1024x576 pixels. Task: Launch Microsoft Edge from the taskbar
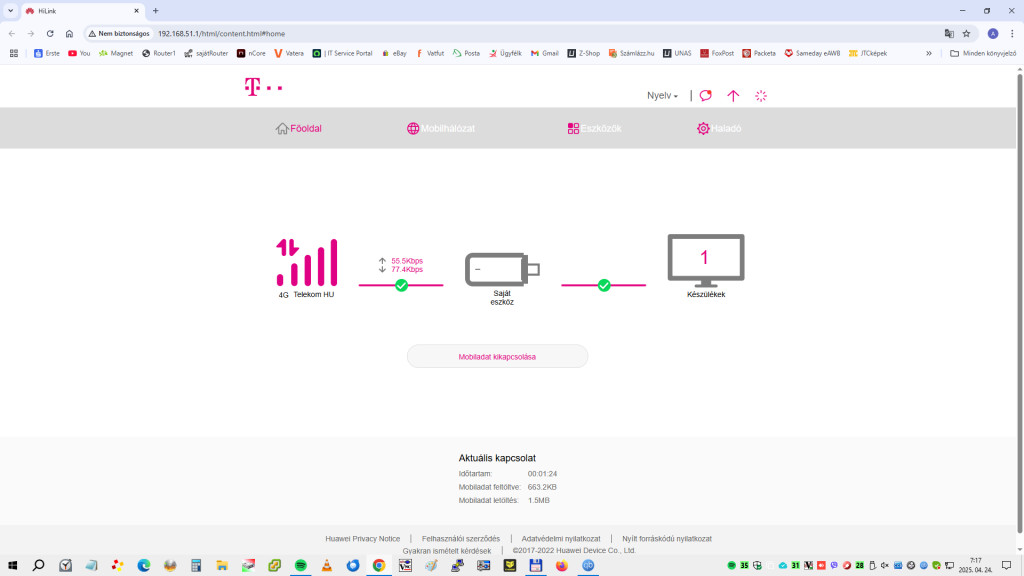144,566
